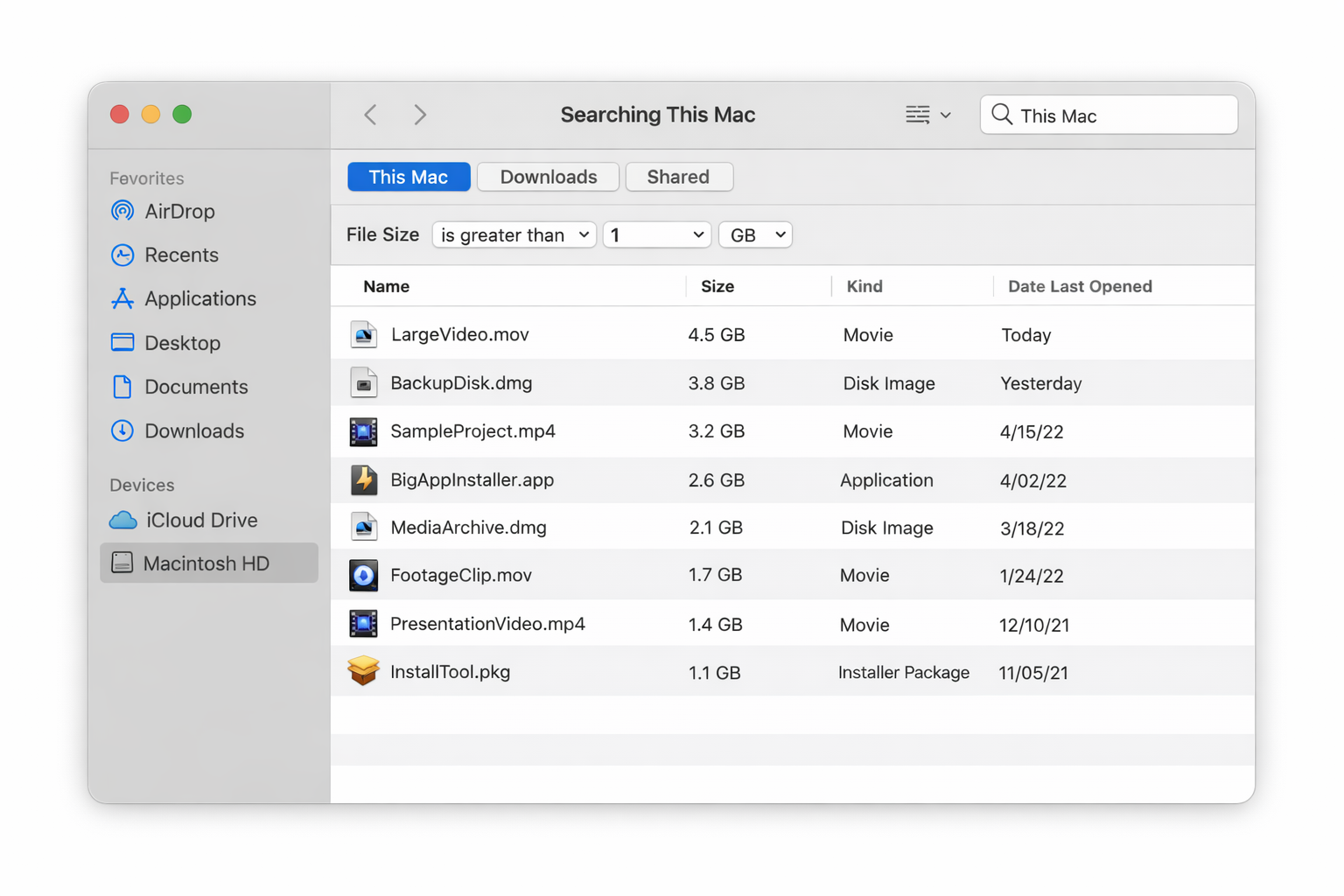Click the AirDrop icon in sidebar

(122, 211)
